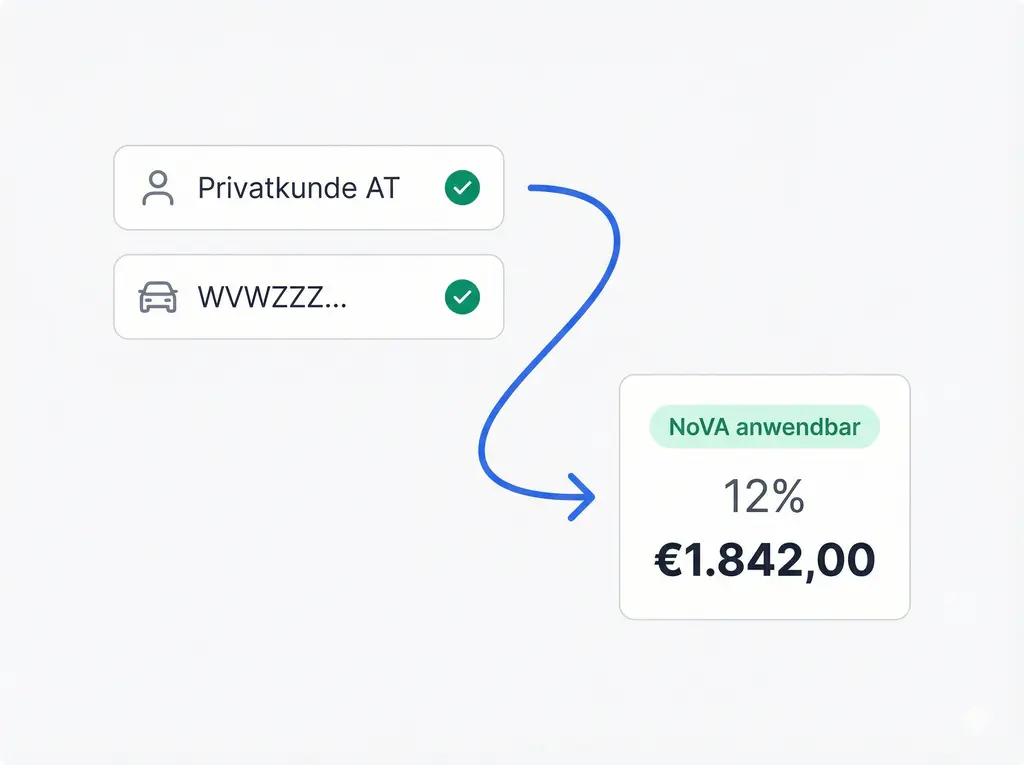This screenshot has height=765, width=1024.
Task: Click the AT country code text
Action: 382,188
